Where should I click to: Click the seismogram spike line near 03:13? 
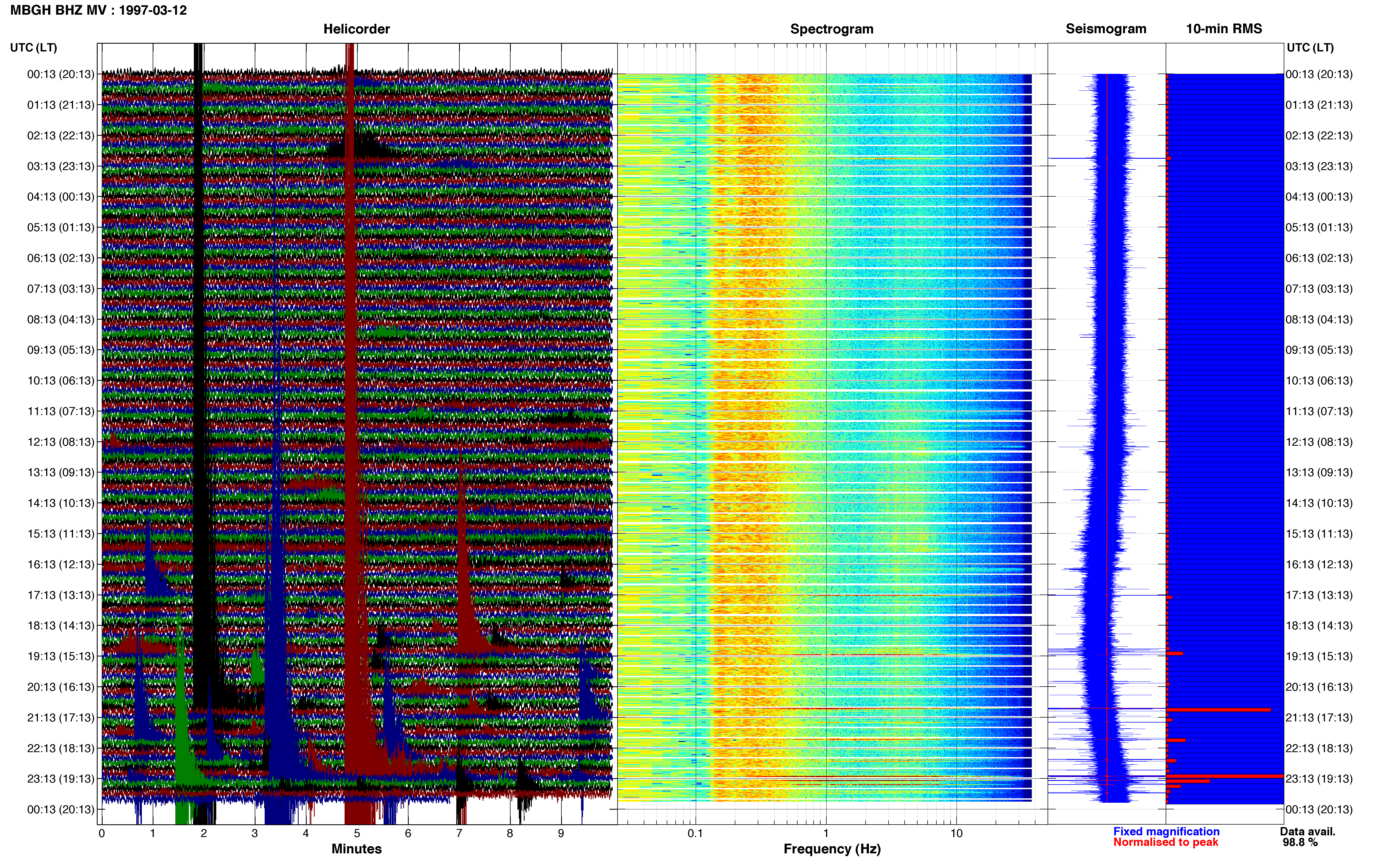coord(1107,158)
